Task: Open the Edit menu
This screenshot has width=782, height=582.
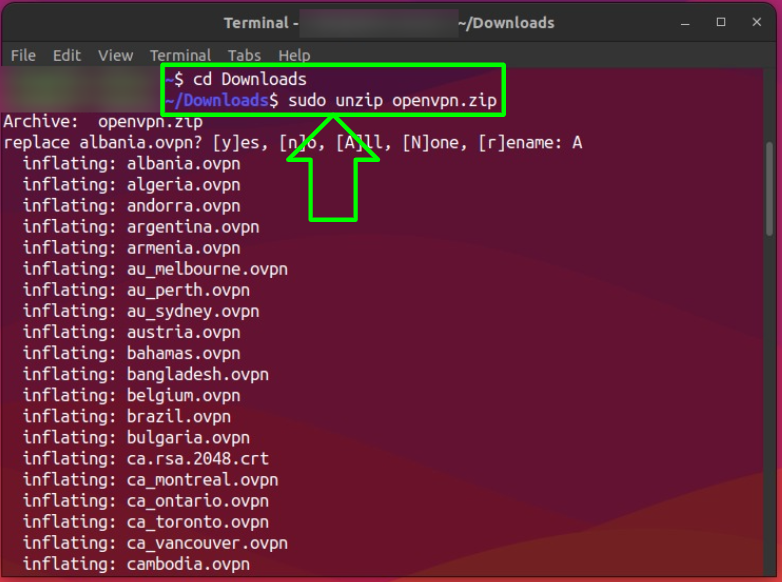Action: [x=67, y=55]
